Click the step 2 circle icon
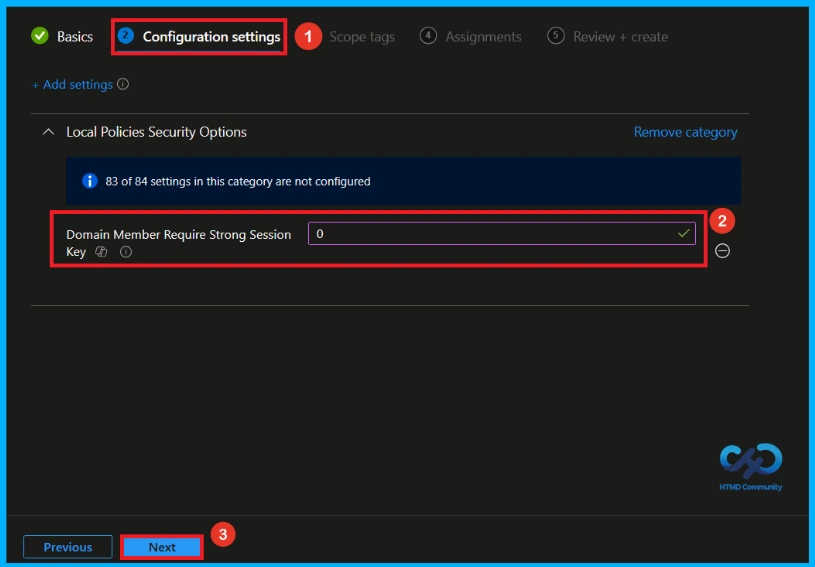The image size is (815, 567). tap(125, 35)
